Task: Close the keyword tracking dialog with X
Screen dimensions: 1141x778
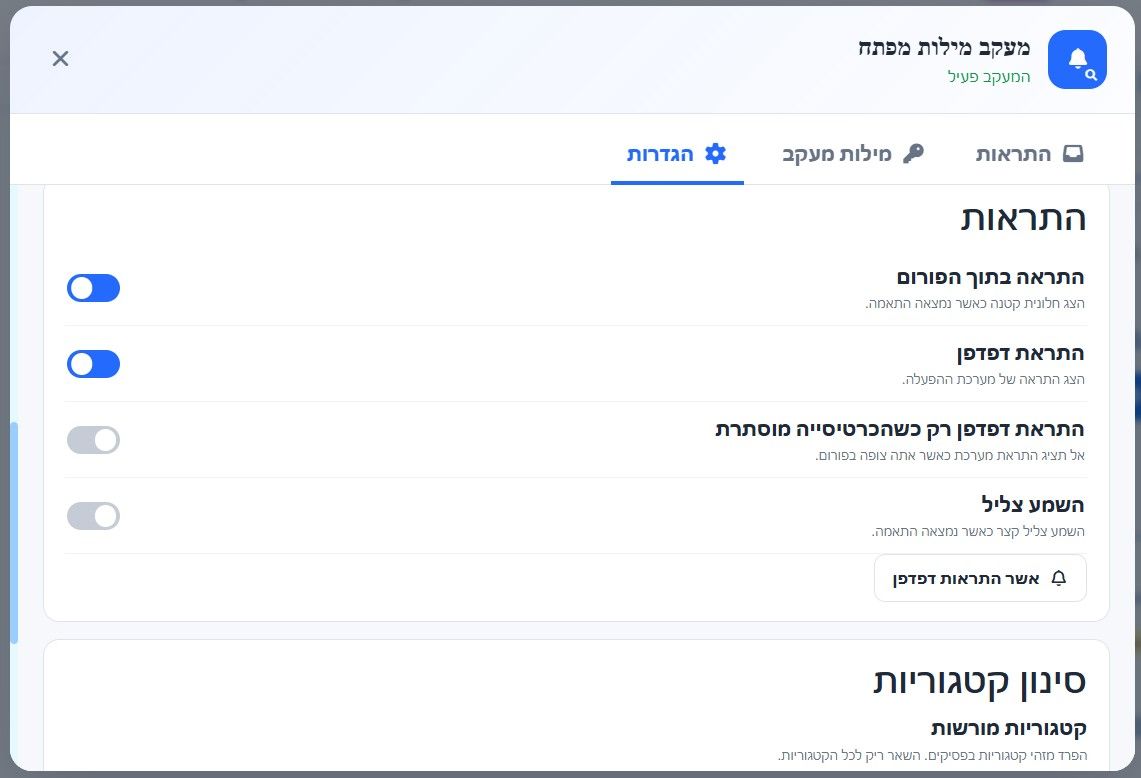Action: point(60,59)
